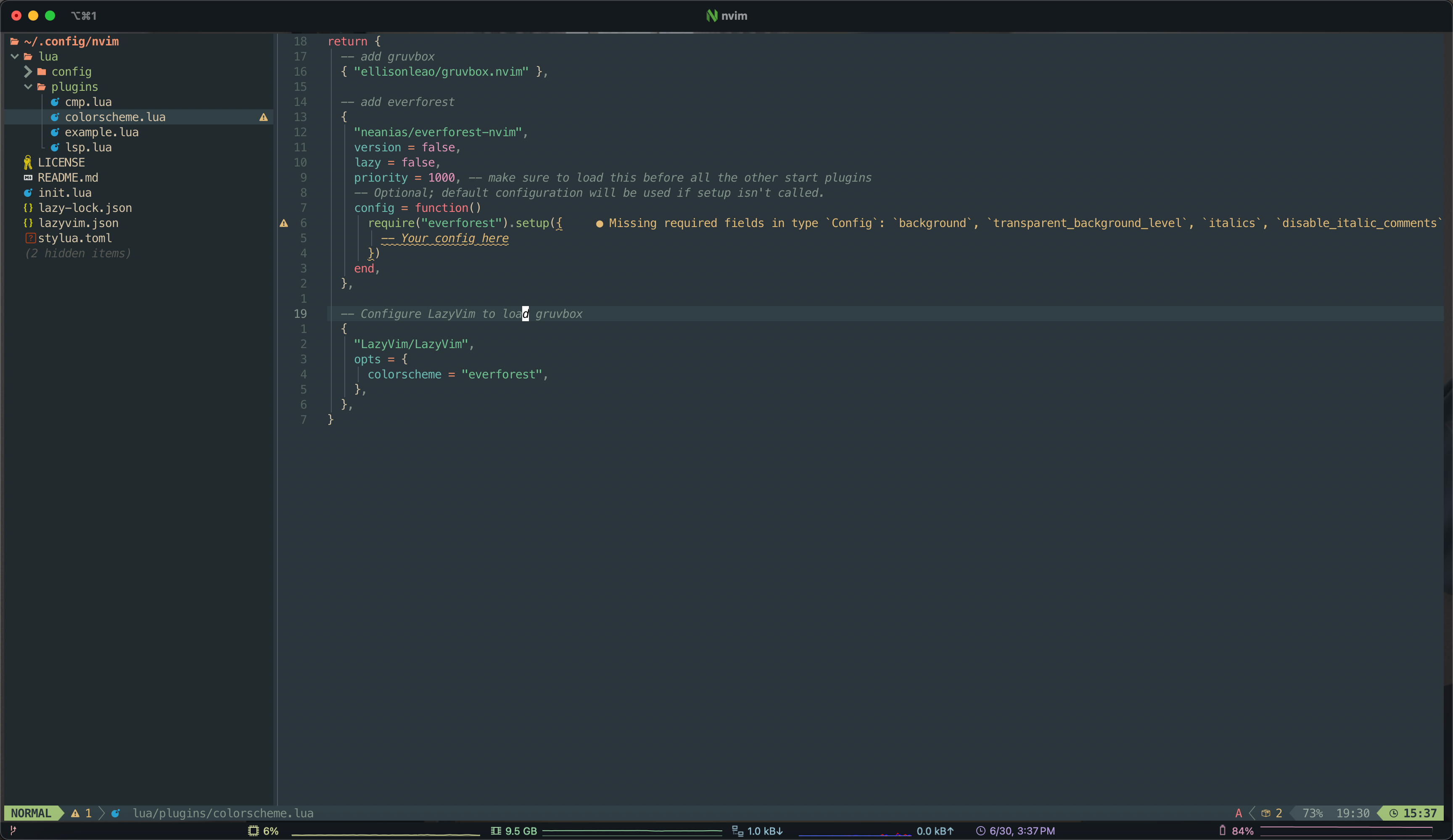Screen dimensions: 1453x840
Task: Open init.lua in the file tree
Action: point(65,193)
